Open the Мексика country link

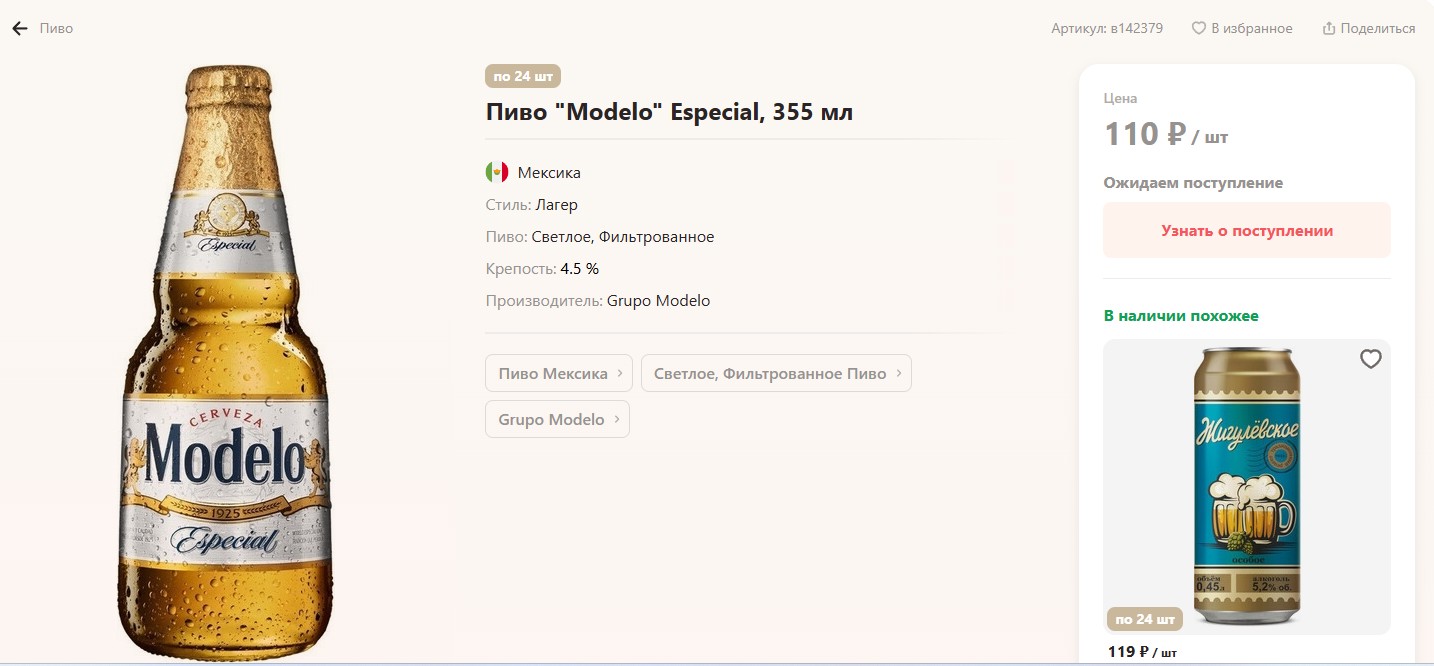click(549, 172)
